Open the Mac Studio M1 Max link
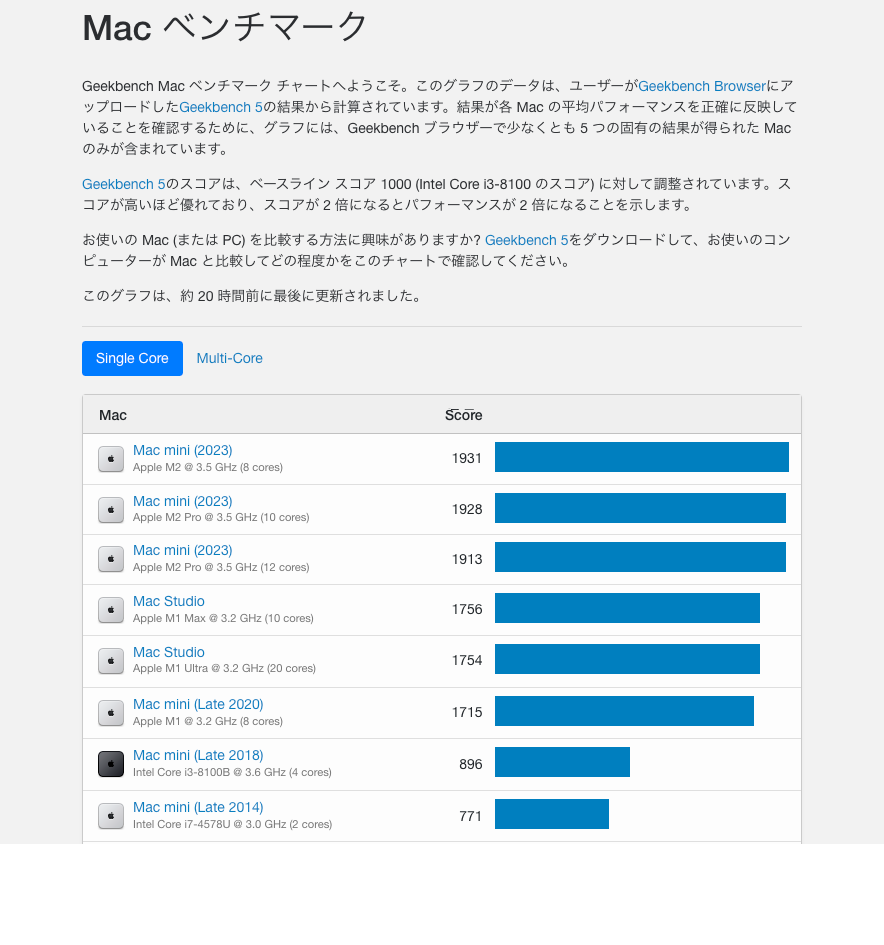Viewport: 884px width, 945px height. (169, 601)
